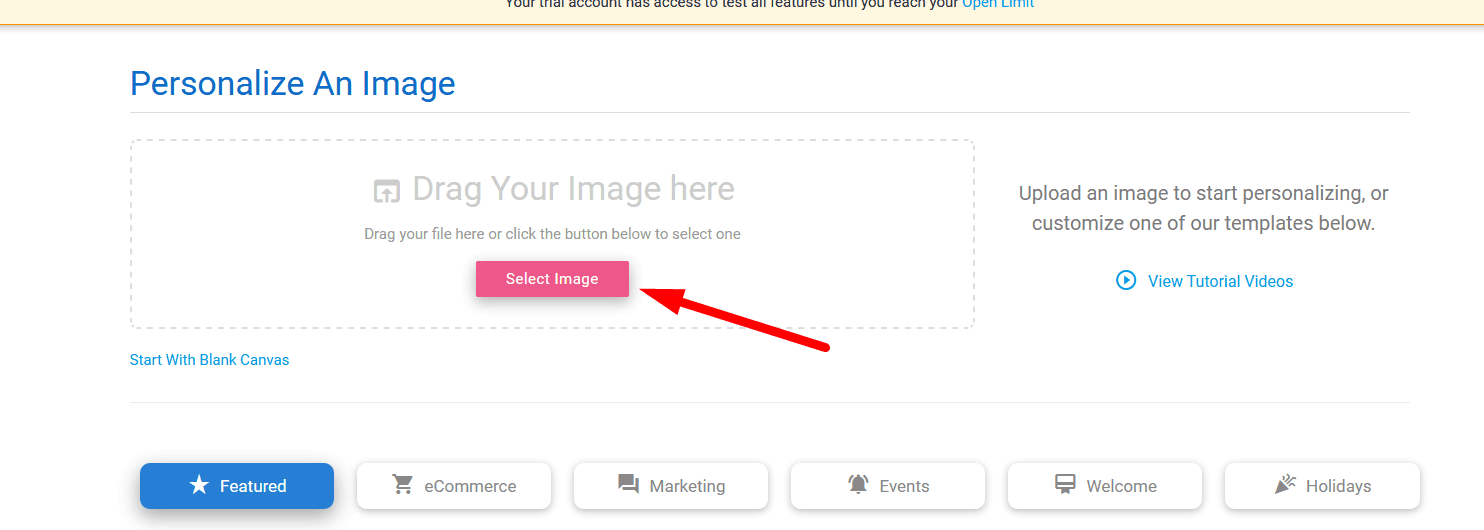The width and height of the screenshot is (1484, 530).
Task: Open the eCommerce templates tab
Action: (x=454, y=486)
